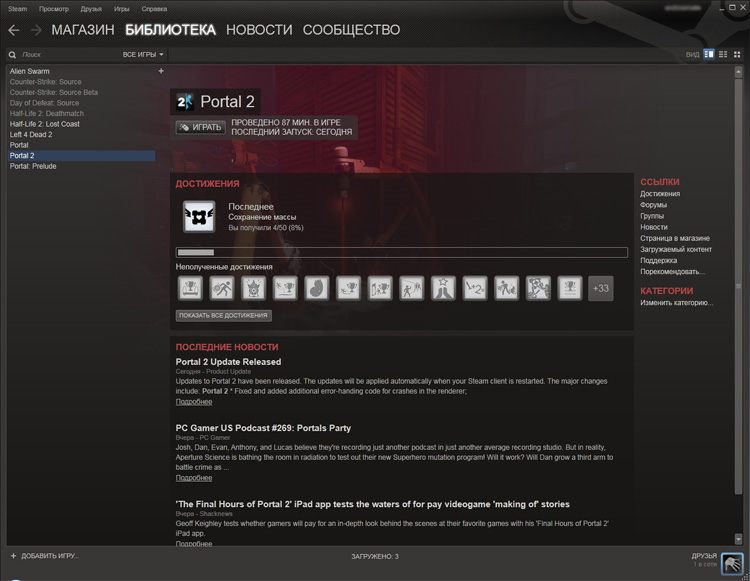Open the ВСЕ ИГРЫ filter dropdown
The height and width of the screenshot is (581, 750).
click(x=143, y=55)
